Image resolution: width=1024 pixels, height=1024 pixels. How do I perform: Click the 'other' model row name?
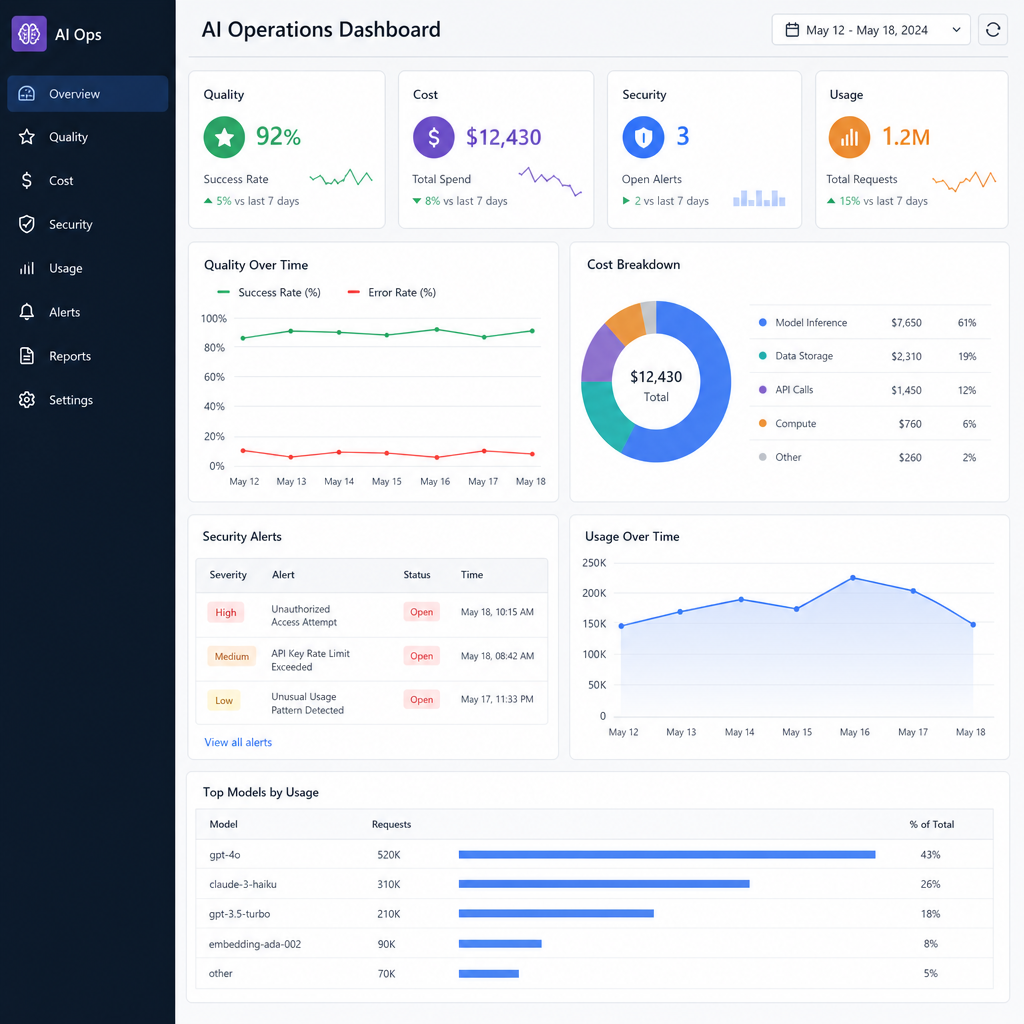click(221, 973)
